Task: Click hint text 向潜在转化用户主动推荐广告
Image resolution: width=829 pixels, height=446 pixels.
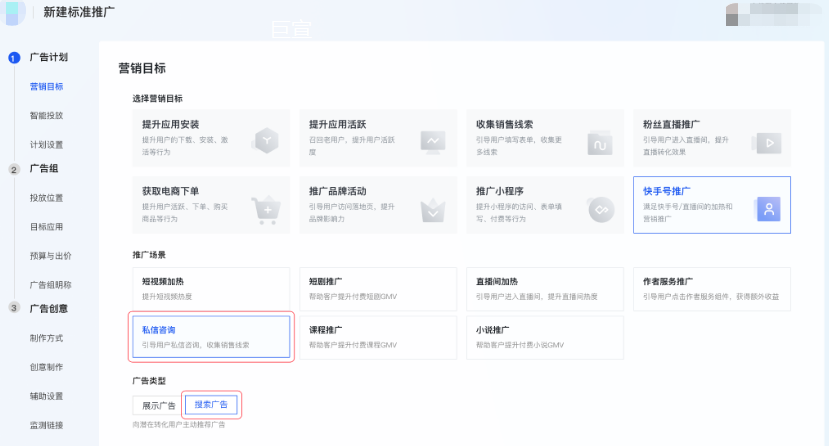Action: 179,425
